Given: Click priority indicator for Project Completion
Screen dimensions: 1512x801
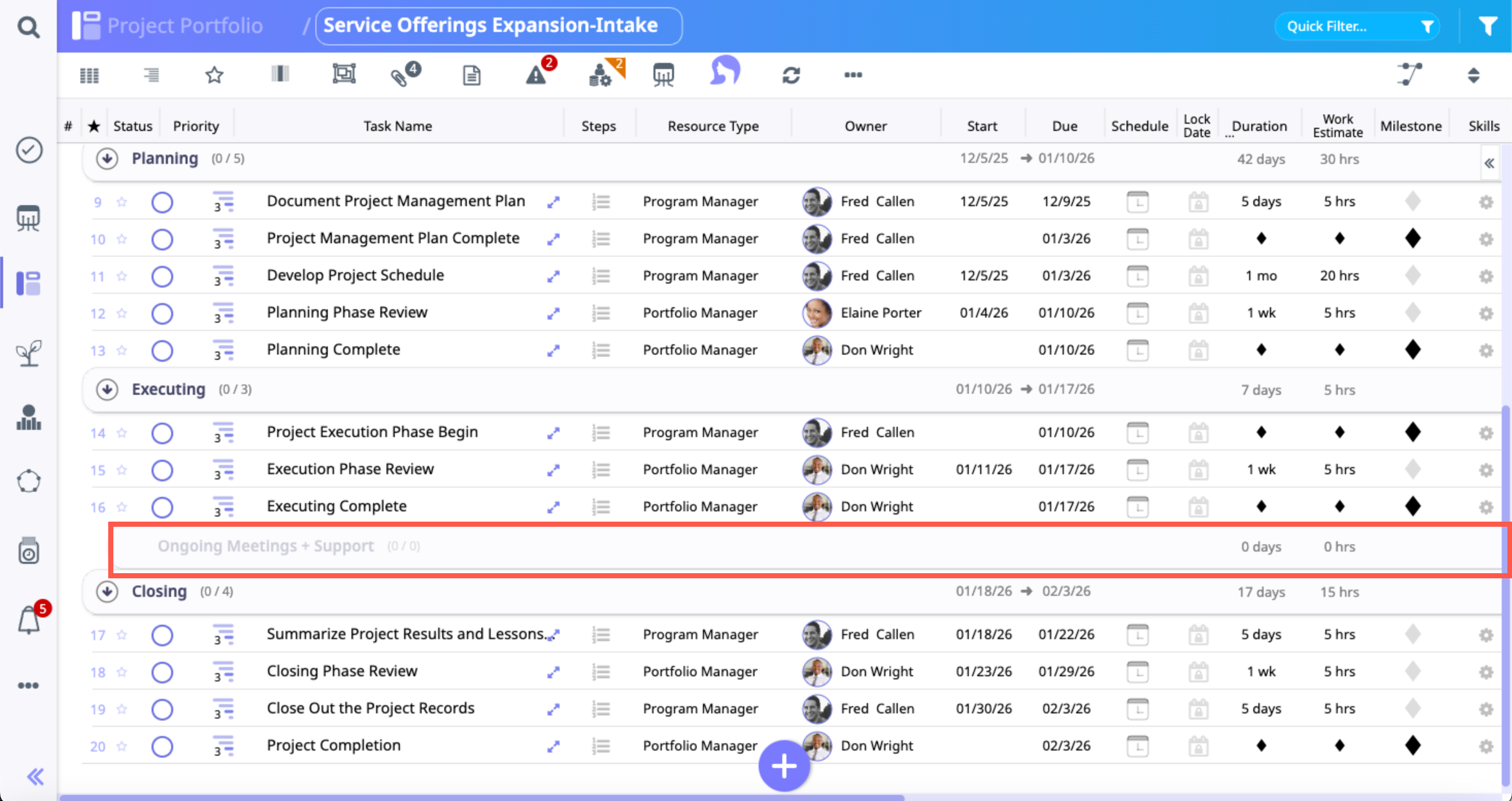Looking at the screenshot, I should coord(223,746).
